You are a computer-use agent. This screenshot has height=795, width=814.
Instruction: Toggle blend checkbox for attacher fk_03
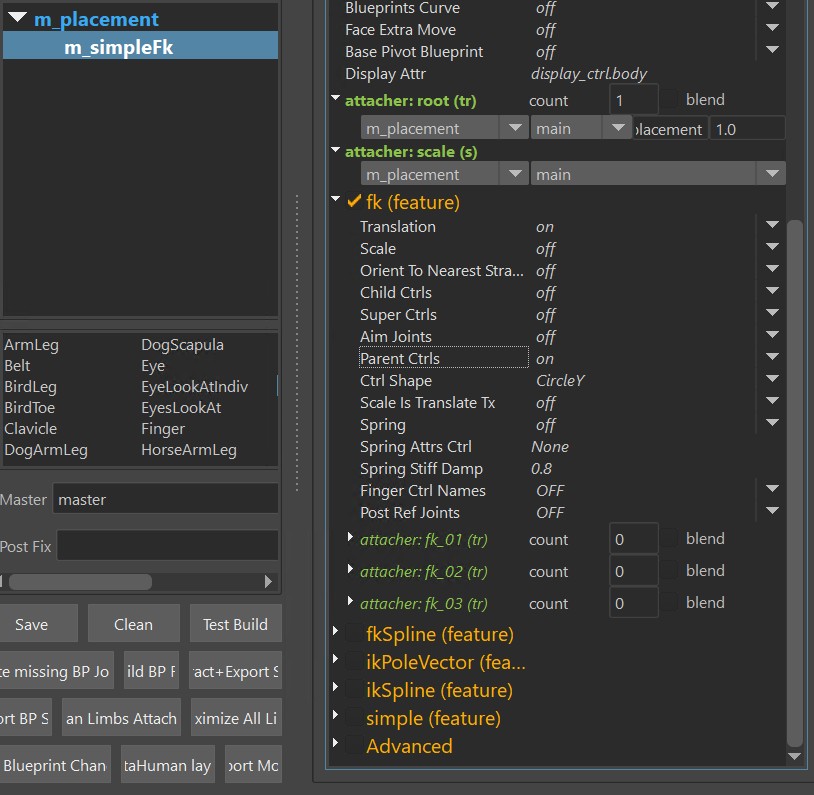point(671,602)
